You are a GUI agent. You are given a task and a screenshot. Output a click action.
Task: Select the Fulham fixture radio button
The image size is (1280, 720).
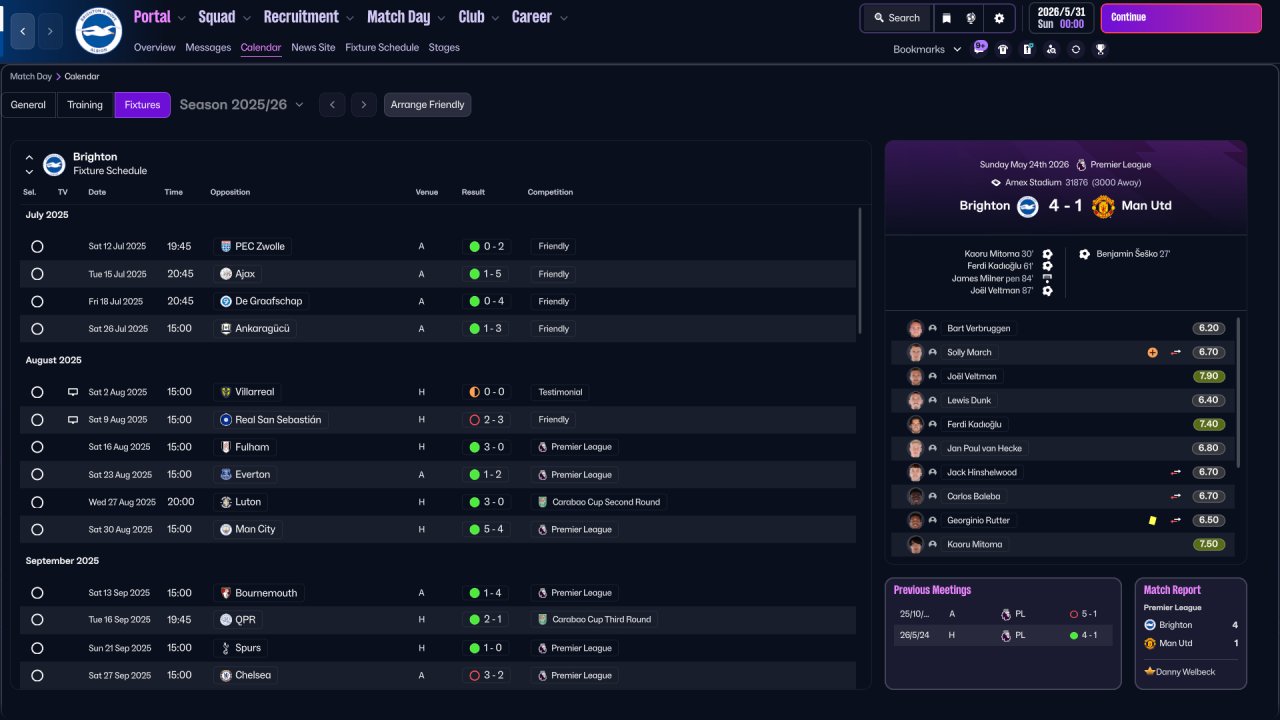(x=37, y=447)
